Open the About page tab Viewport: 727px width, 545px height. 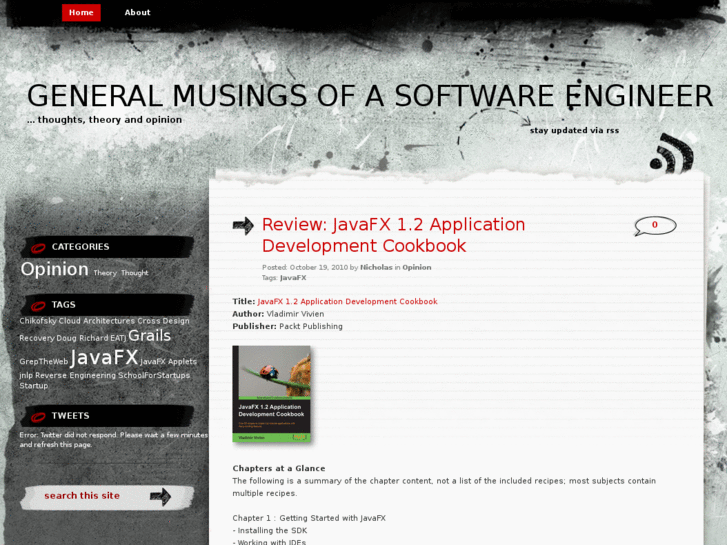tap(137, 13)
